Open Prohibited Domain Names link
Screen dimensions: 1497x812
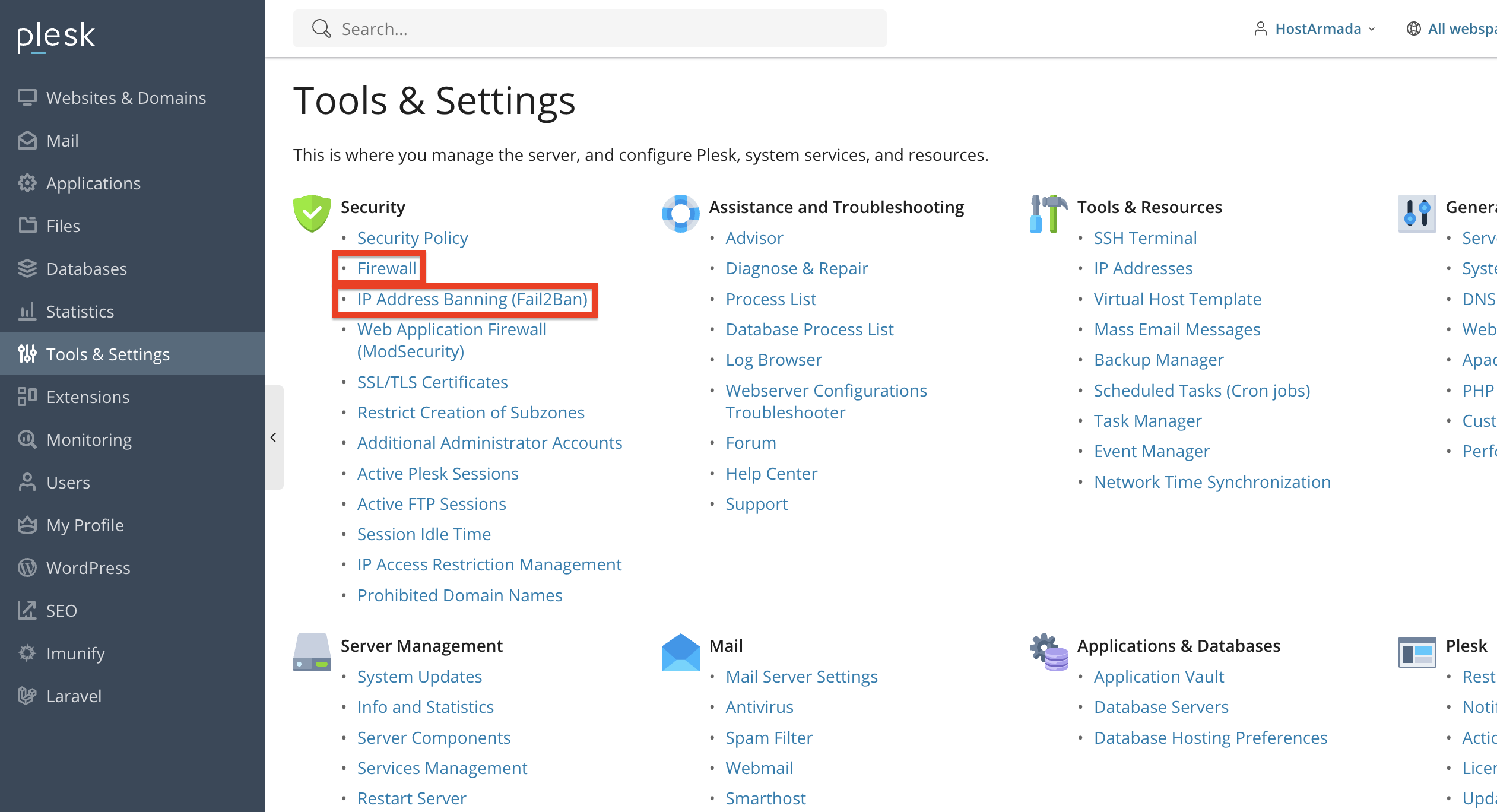coord(460,595)
